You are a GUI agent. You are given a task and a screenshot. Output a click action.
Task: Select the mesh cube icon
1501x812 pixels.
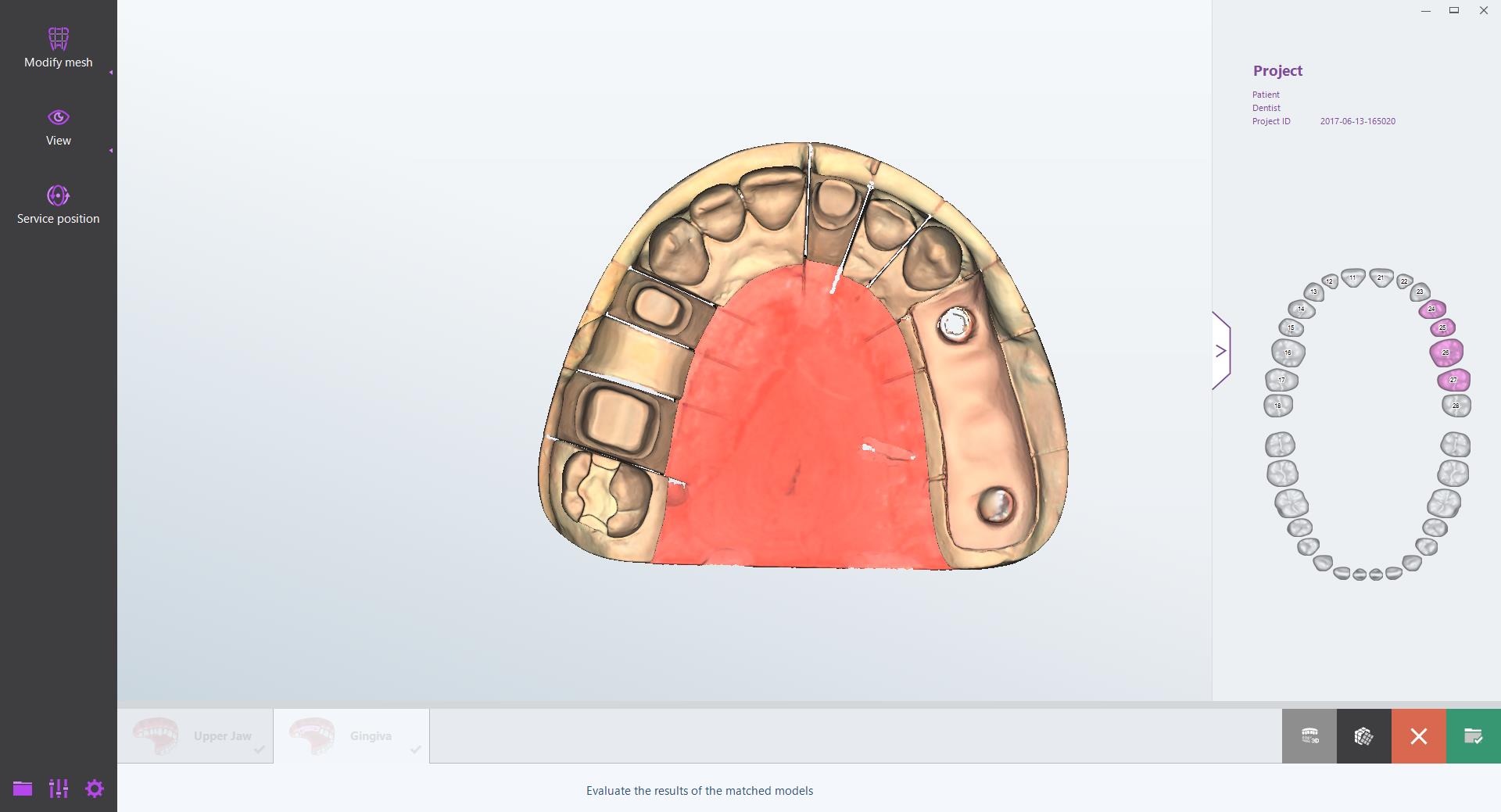click(1364, 735)
